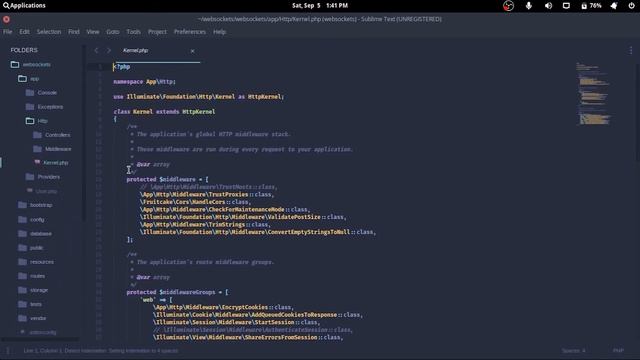Open the Find menu
The width and height of the screenshot is (640, 360).
click(74, 32)
